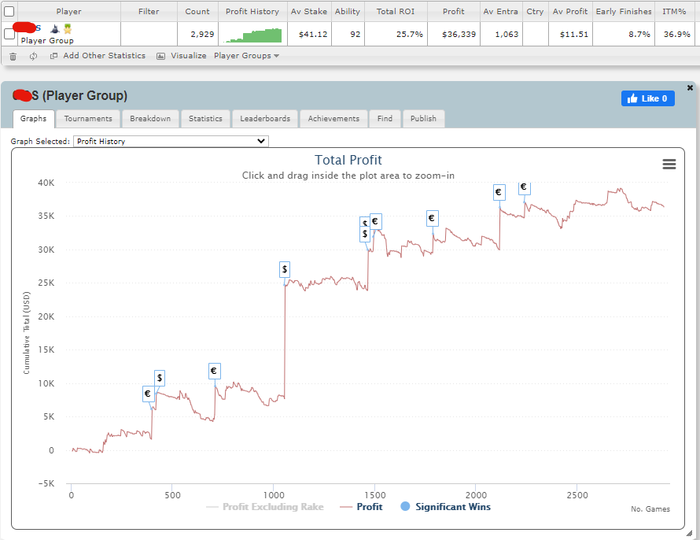This screenshot has width=700, height=540.
Task: Click the refresh icon beside the trash
Action: point(33,56)
